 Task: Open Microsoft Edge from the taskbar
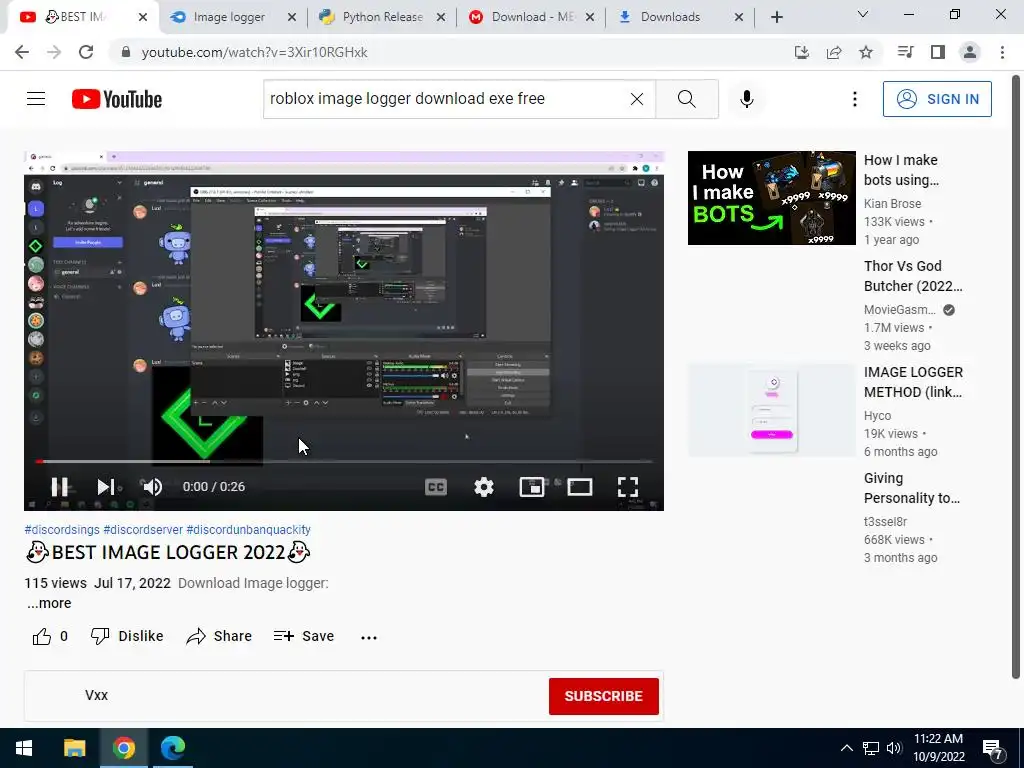(173, 748)
